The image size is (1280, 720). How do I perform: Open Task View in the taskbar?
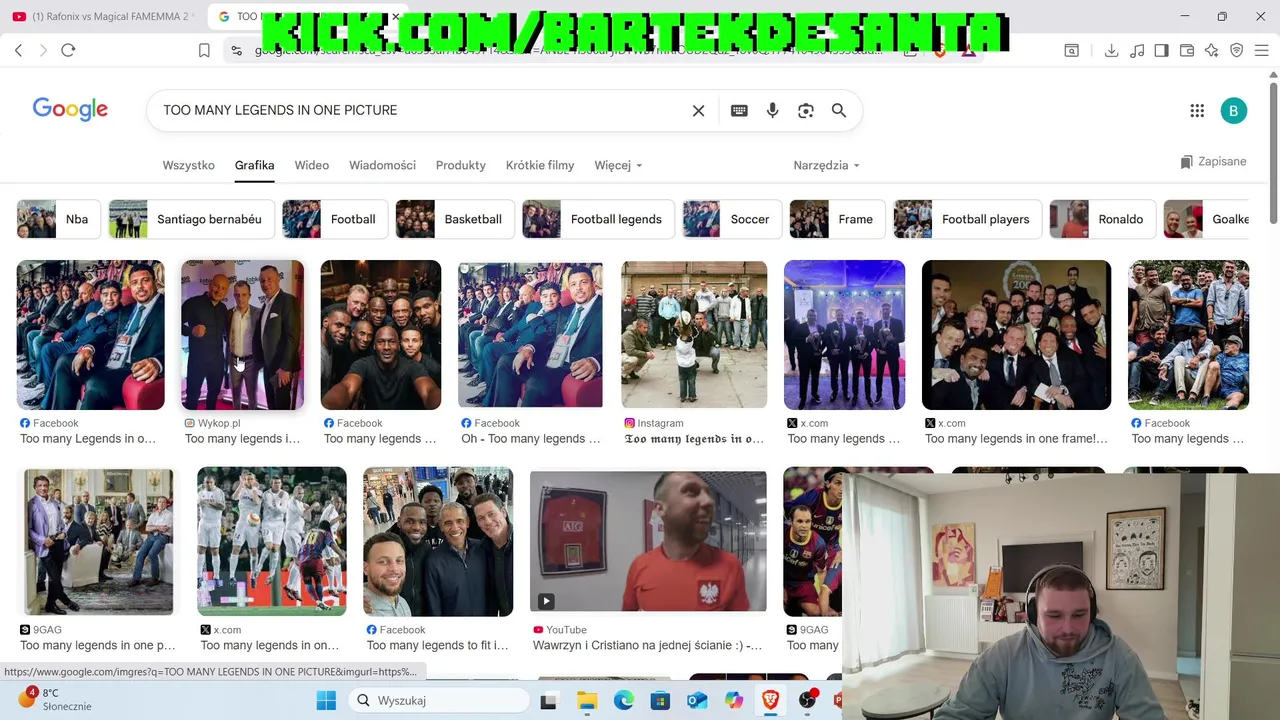point(548,701)
